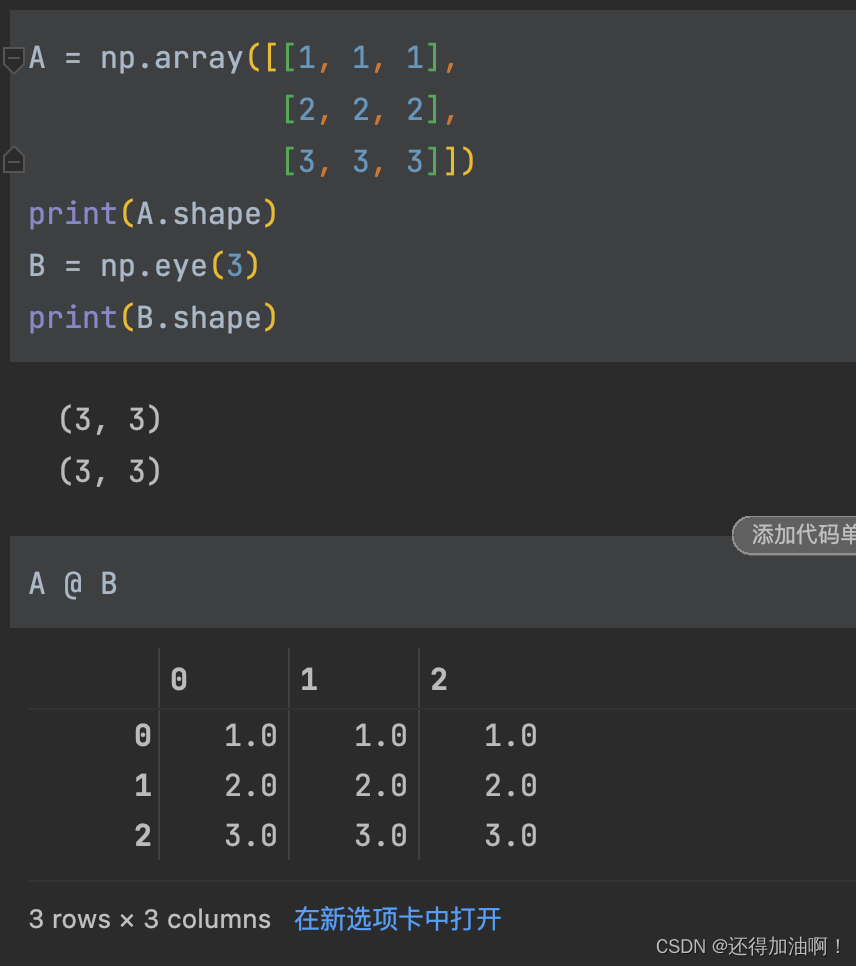The width and height of the screenshot is (856, 966).
Task: Select row index 2 in the table
Action: pyautogui.click(x=143, y=835)
